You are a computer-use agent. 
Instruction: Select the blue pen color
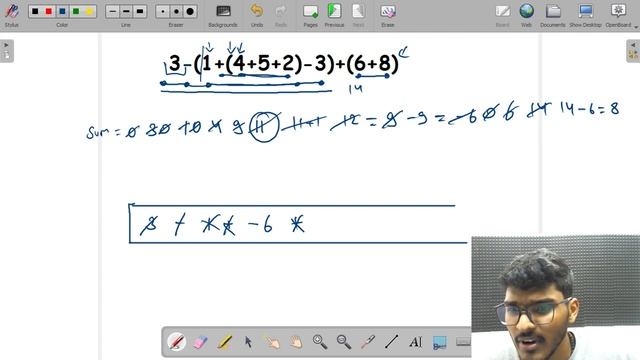pyautogui.click(x=62, y=11)
